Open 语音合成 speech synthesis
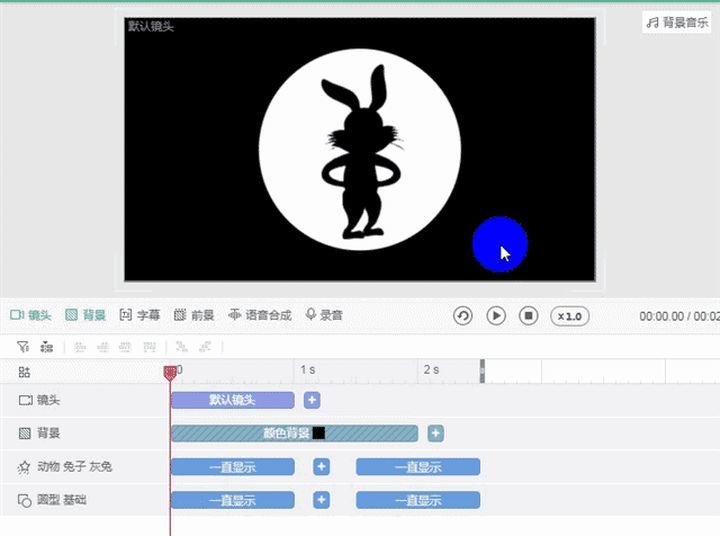720x536 pixels. (x=260, y=315)
